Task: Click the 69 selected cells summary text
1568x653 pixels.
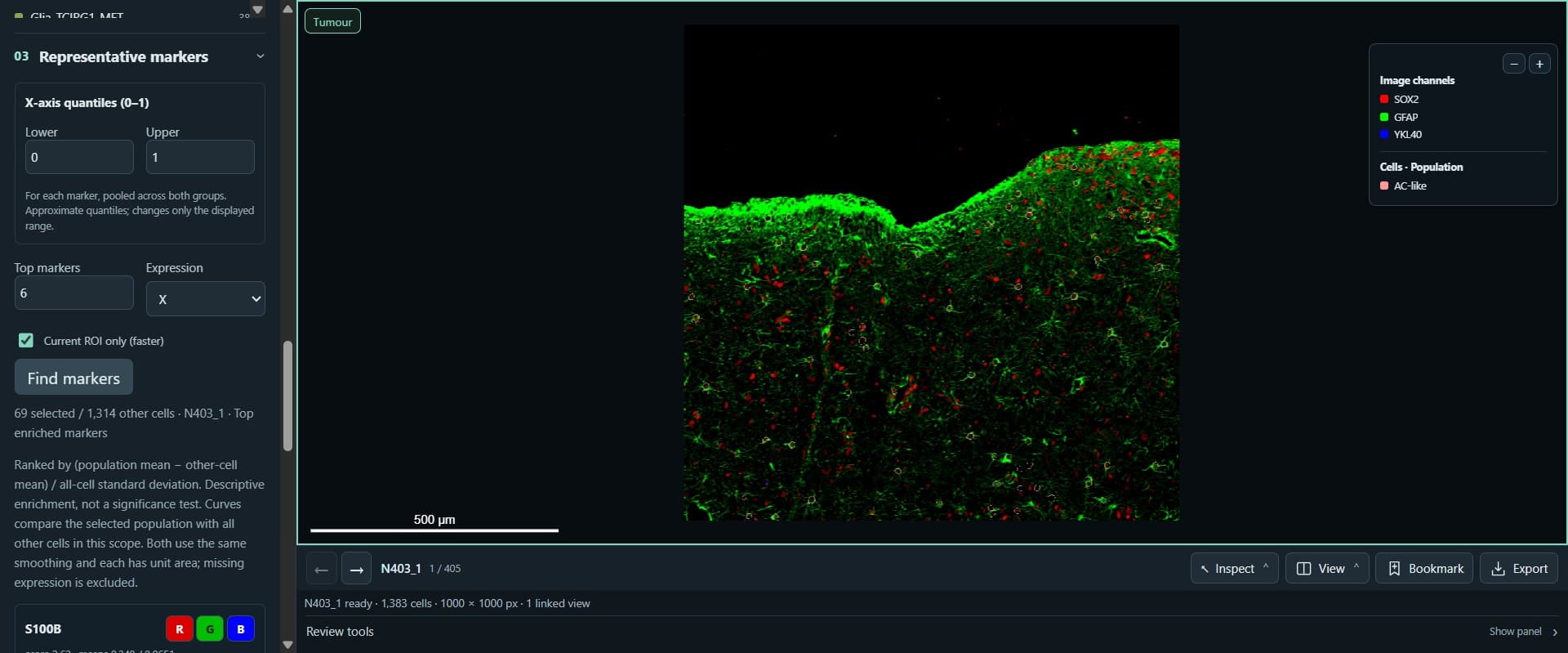Action: (134, 423)
